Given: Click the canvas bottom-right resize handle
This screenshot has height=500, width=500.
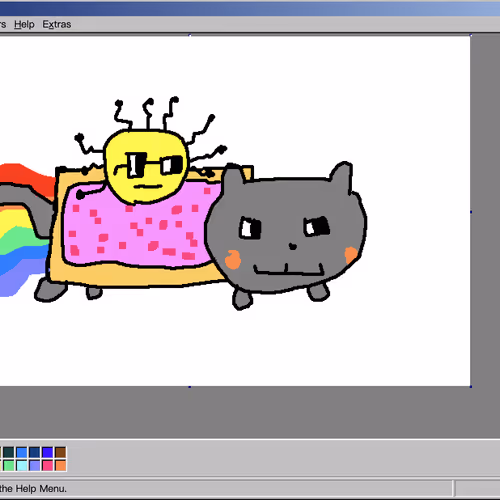Looking at the screenshot, I should 471,387.
